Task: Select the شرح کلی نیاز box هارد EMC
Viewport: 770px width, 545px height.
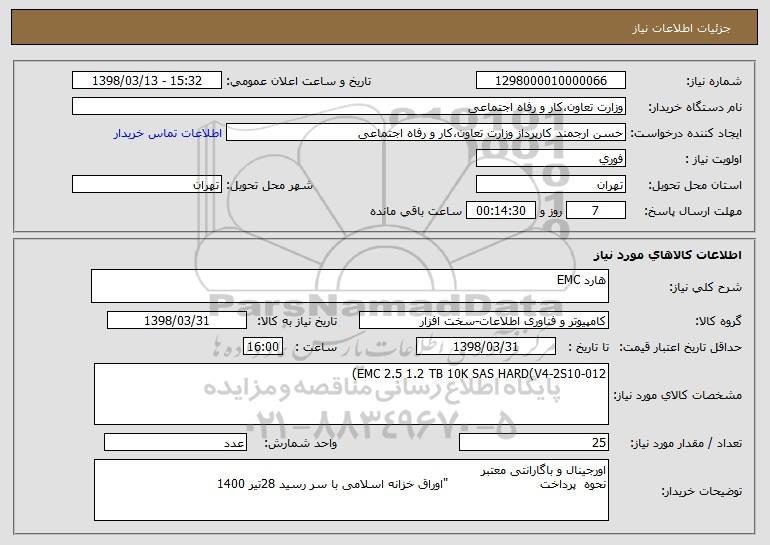Action: (x=350, y=286)
